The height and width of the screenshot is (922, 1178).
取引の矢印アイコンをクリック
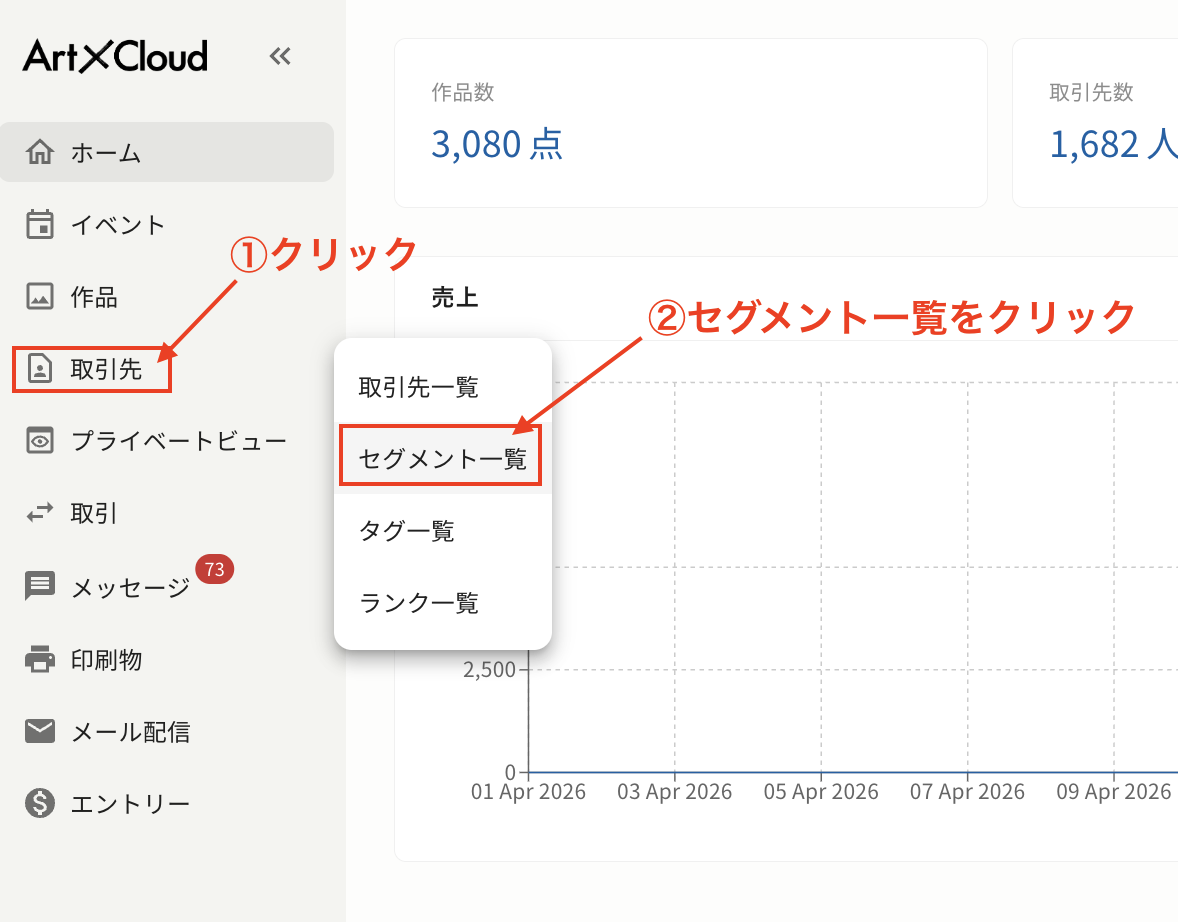[x=38, y=512]
